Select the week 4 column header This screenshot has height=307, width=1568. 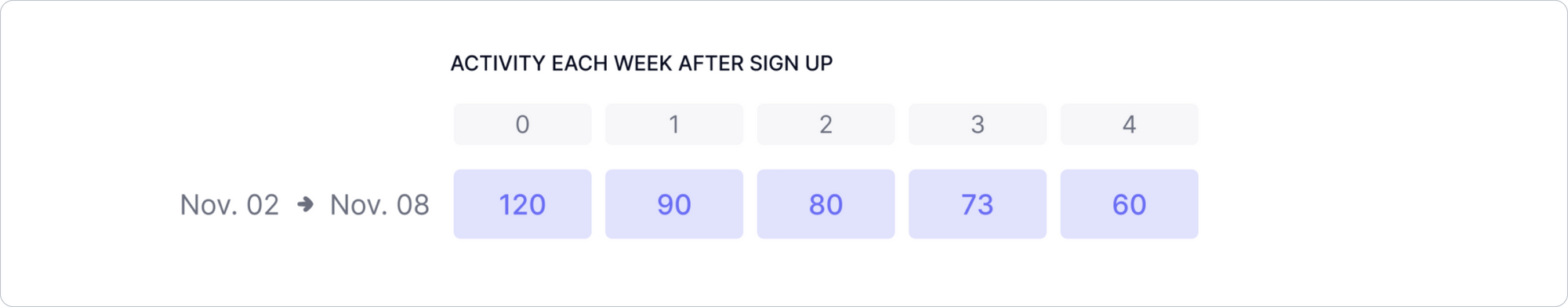[1129, 124]
